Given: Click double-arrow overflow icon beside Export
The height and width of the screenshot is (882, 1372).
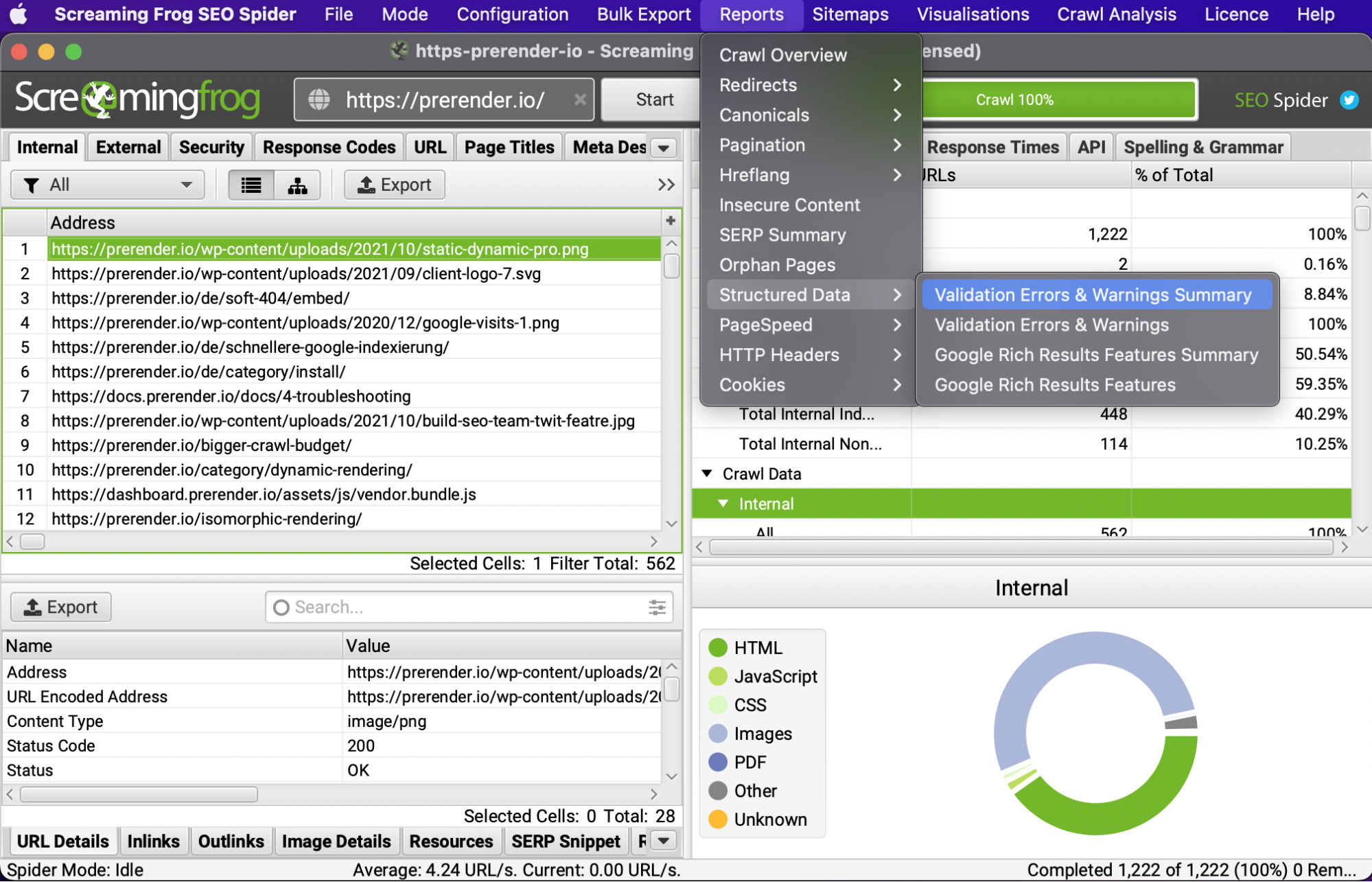Looking at the screenshot, I should click(666, 185).
